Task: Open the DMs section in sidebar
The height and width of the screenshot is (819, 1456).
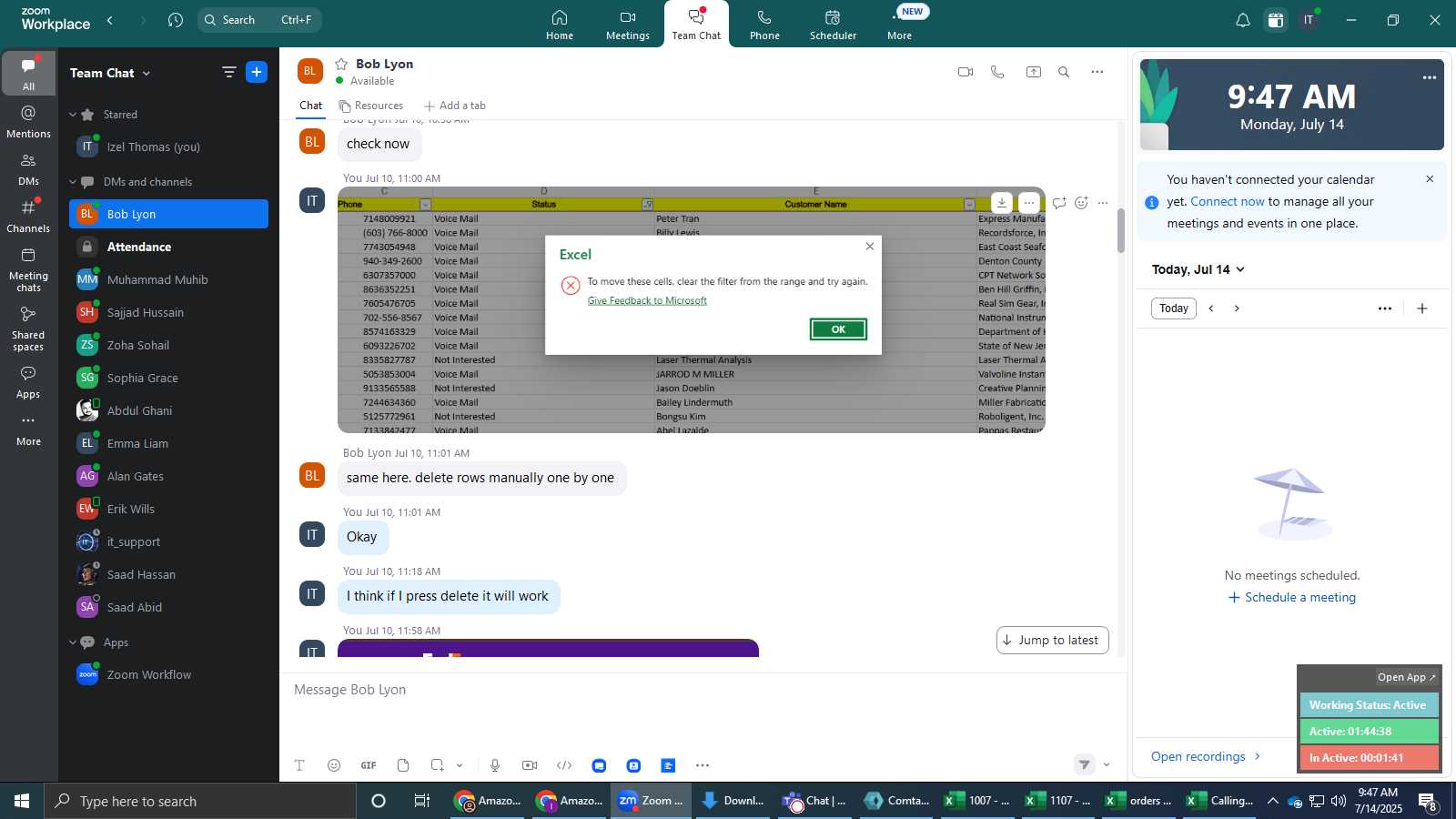Action: pos(29,169)
